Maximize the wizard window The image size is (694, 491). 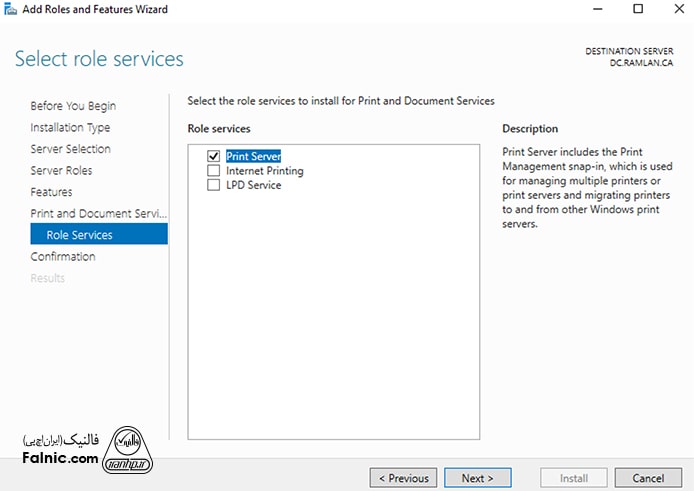click(638, 10)
